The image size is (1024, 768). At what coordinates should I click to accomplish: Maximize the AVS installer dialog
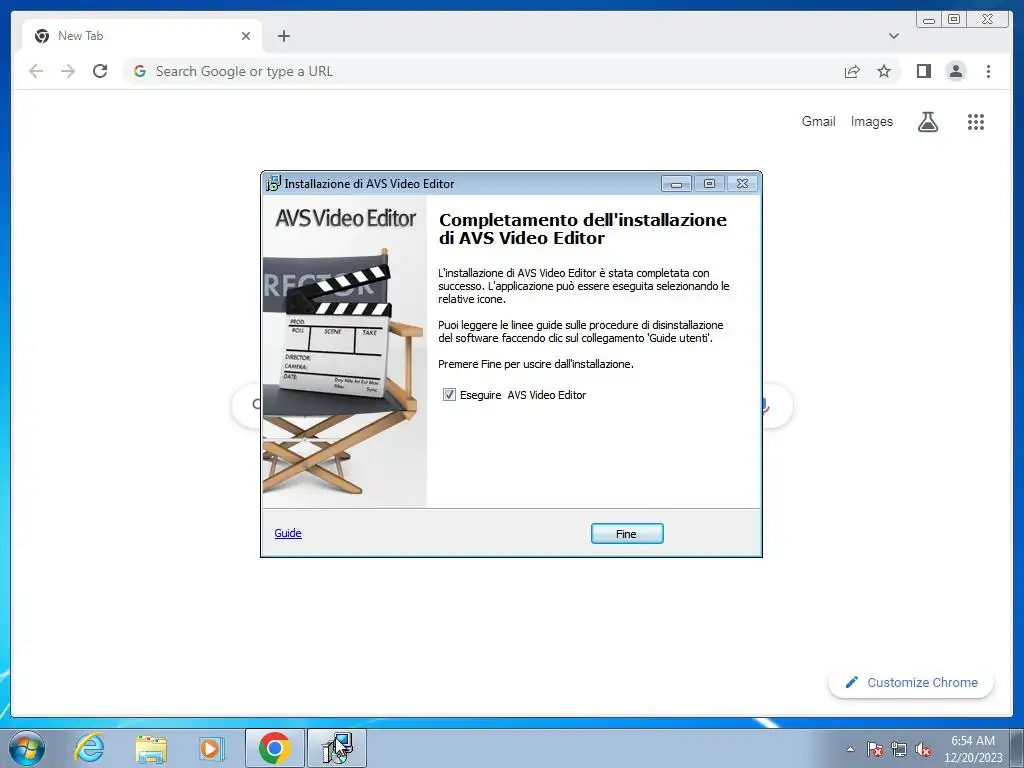click(709, 184)
